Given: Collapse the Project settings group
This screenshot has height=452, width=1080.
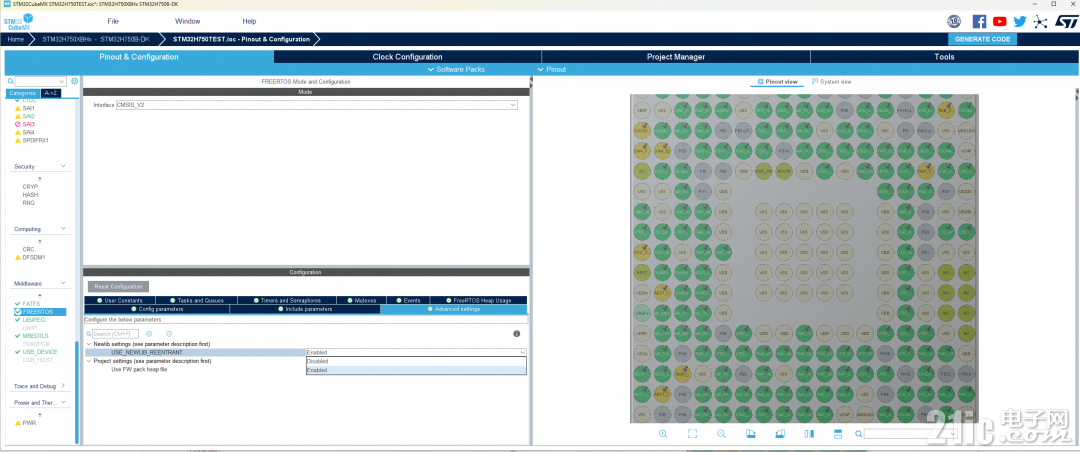Looking at the screenshot, I should [88, 361].
